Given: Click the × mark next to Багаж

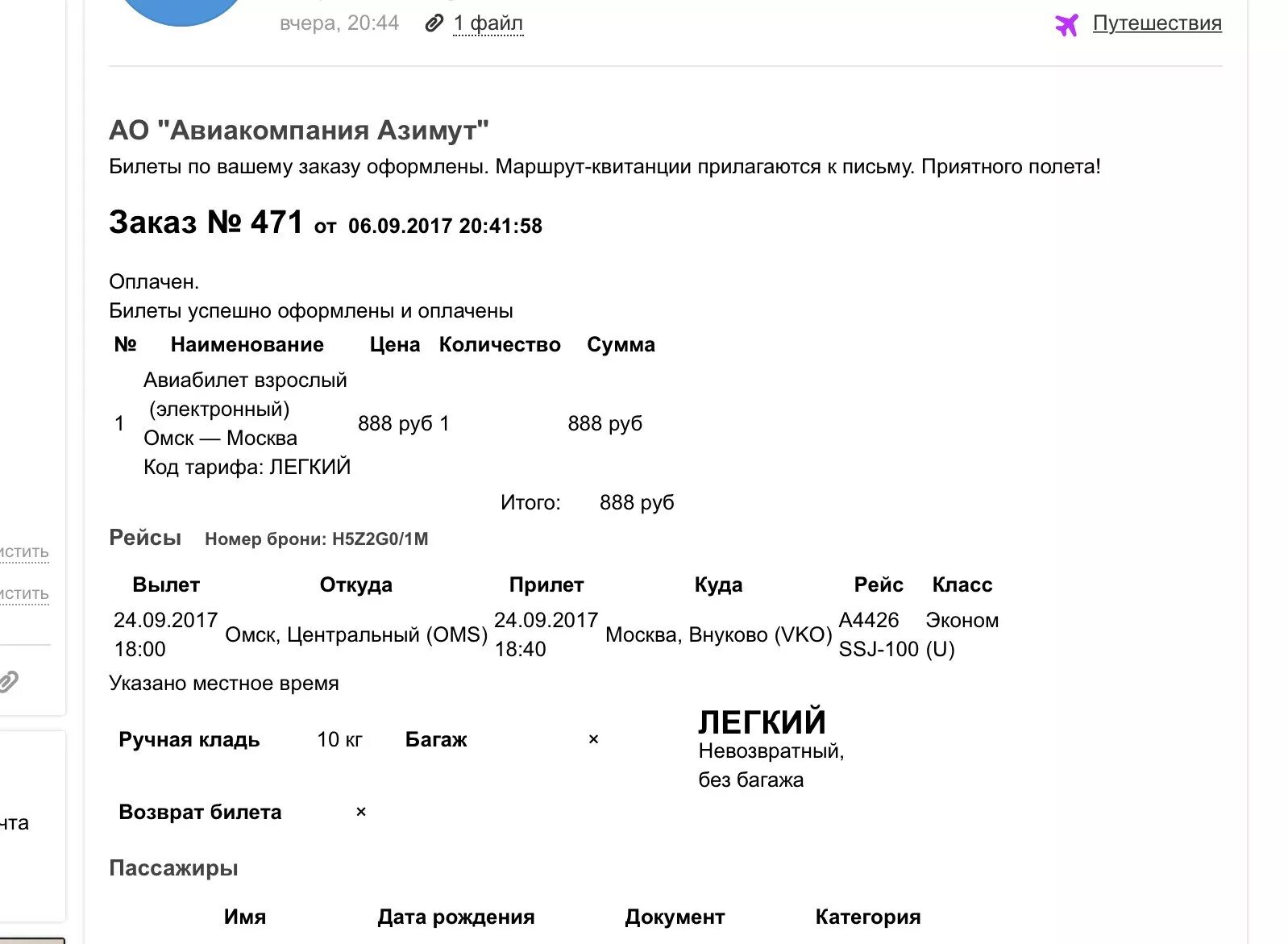Looking at the screenshot, I should pyautogui.click(x=593, y=739).
